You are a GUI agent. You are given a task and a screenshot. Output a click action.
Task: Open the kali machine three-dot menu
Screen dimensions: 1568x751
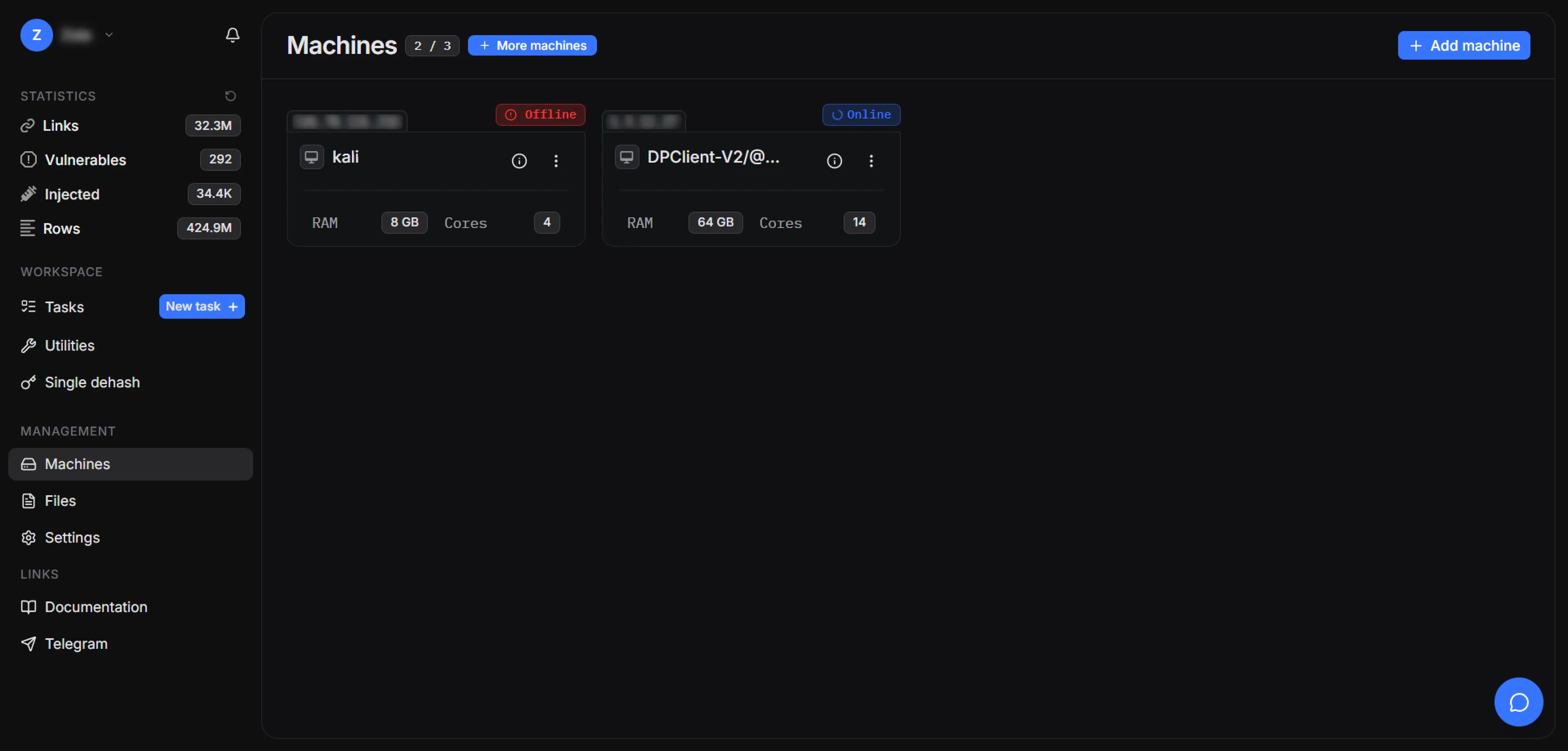pyautogui.click(x=556, y=161)
